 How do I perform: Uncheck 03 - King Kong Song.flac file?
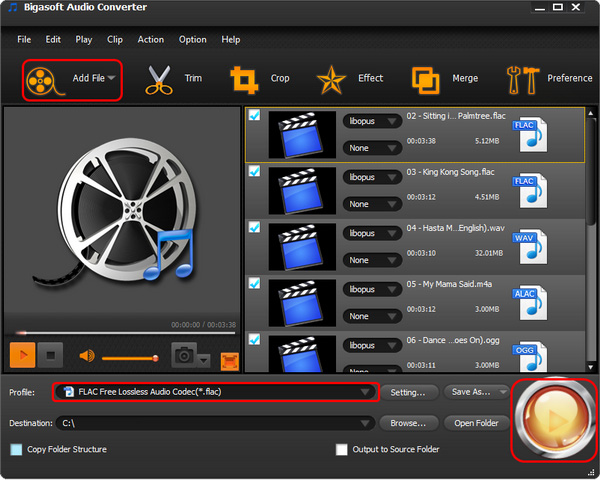pyautogui.click(x=254, y=171)
